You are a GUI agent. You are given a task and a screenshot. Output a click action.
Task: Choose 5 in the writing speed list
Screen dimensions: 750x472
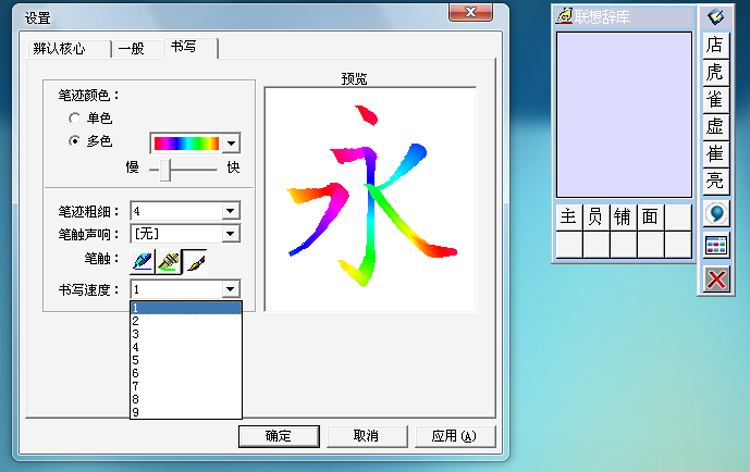coord(136,360)
